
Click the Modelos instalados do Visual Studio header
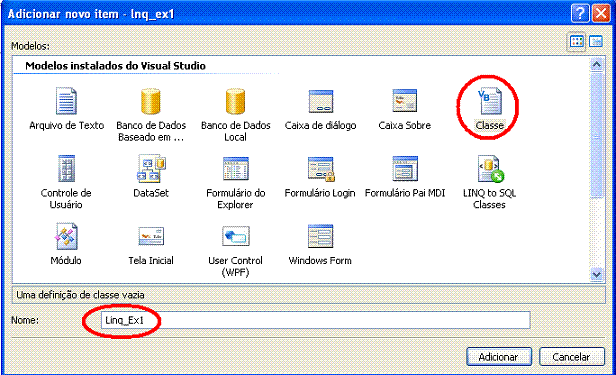point(115,66)
